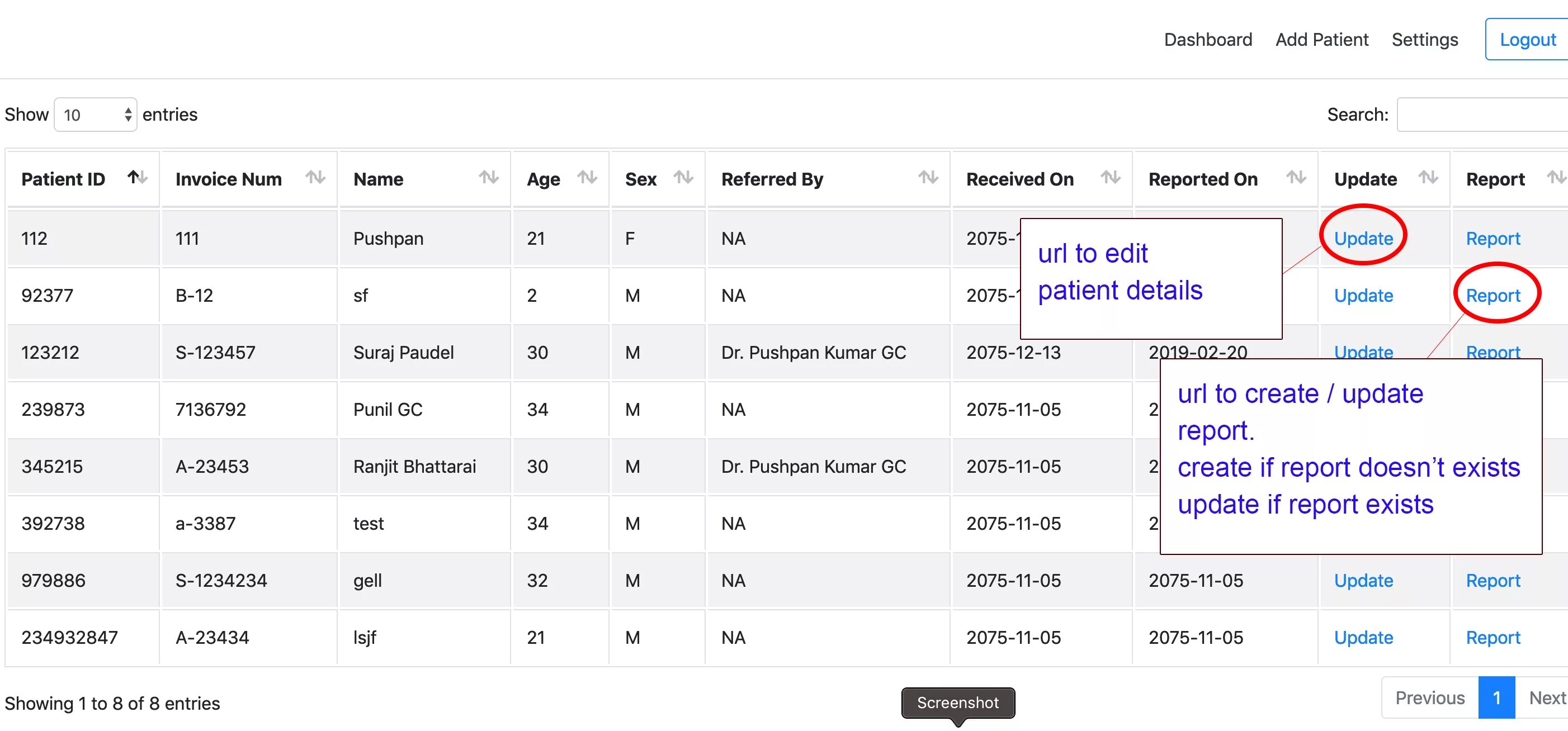Click Patient ID column sort arrows icon

[137, 178]
